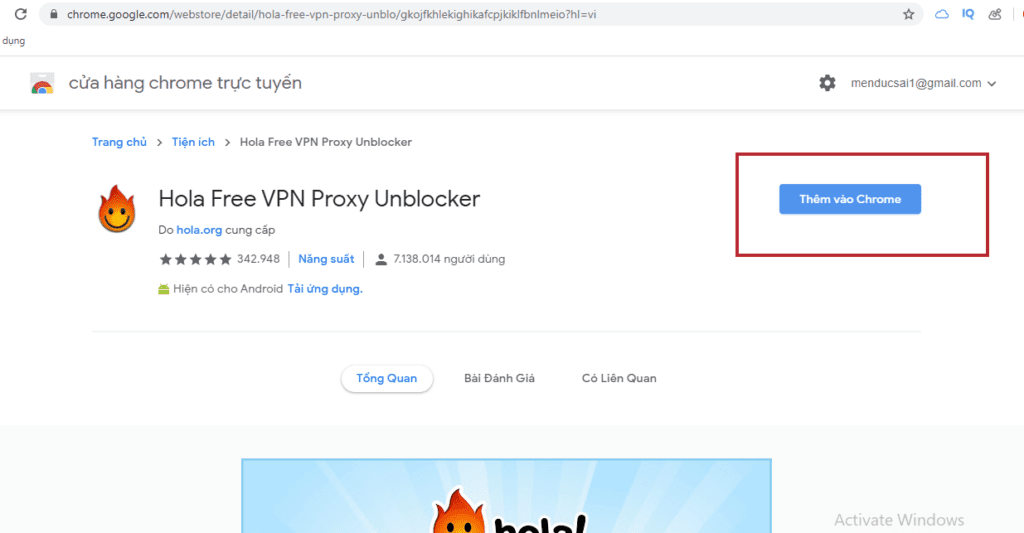Open the hola.org provider link
The image size is (1024, 533).
(x=199, y=230)
